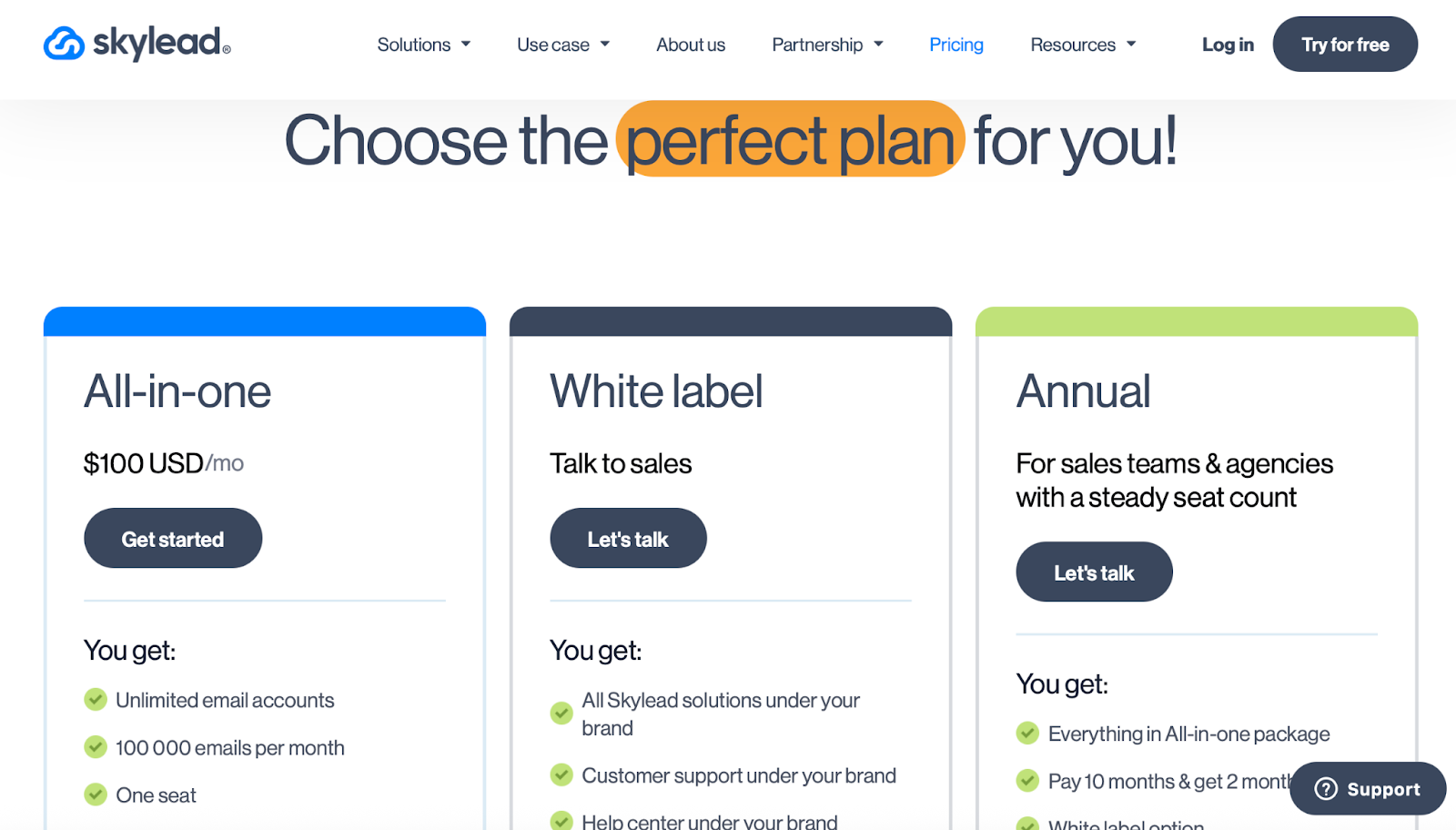Image resolution: width=1456 pixels, height=830 pixels.
Task: Click the Try for free button
Action: click(x=1345, y=44)
